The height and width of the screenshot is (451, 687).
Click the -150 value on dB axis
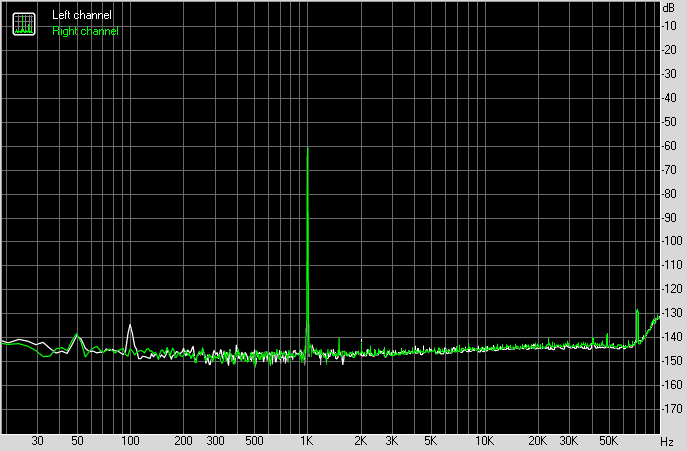click(x=671, y=360)
